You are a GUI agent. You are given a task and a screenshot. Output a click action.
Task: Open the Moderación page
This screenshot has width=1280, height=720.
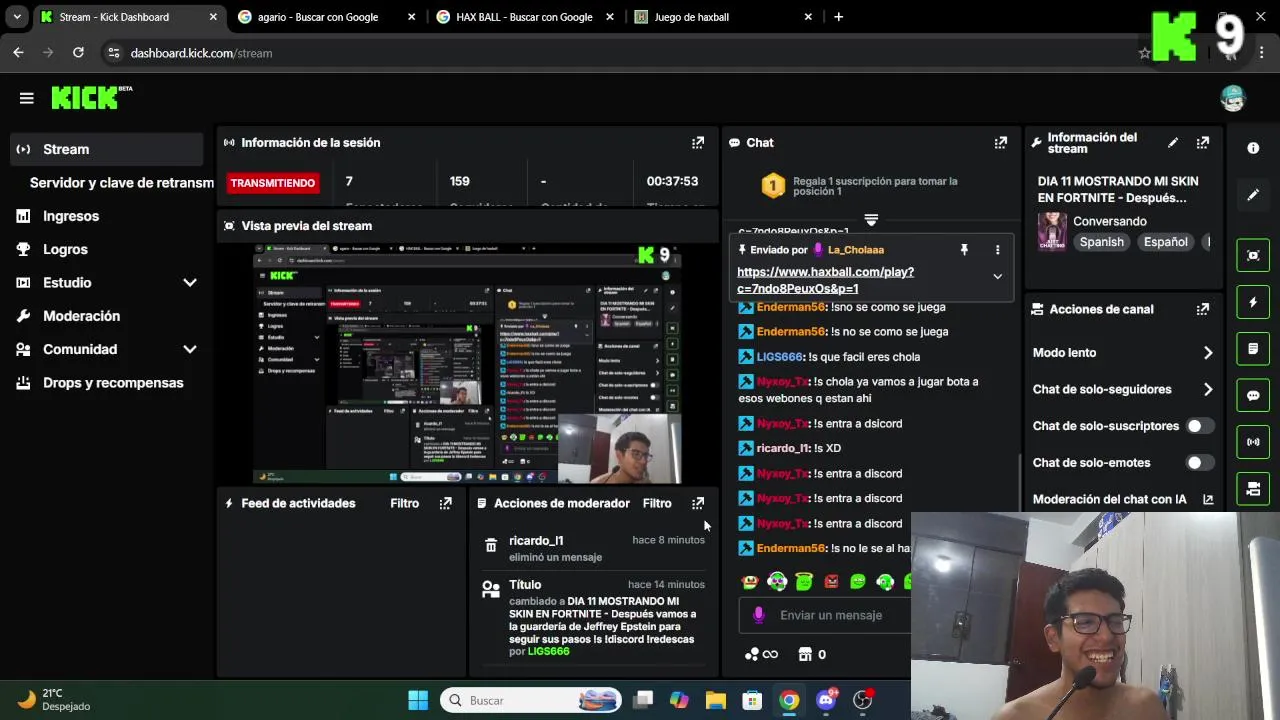(x=81, y=316)
